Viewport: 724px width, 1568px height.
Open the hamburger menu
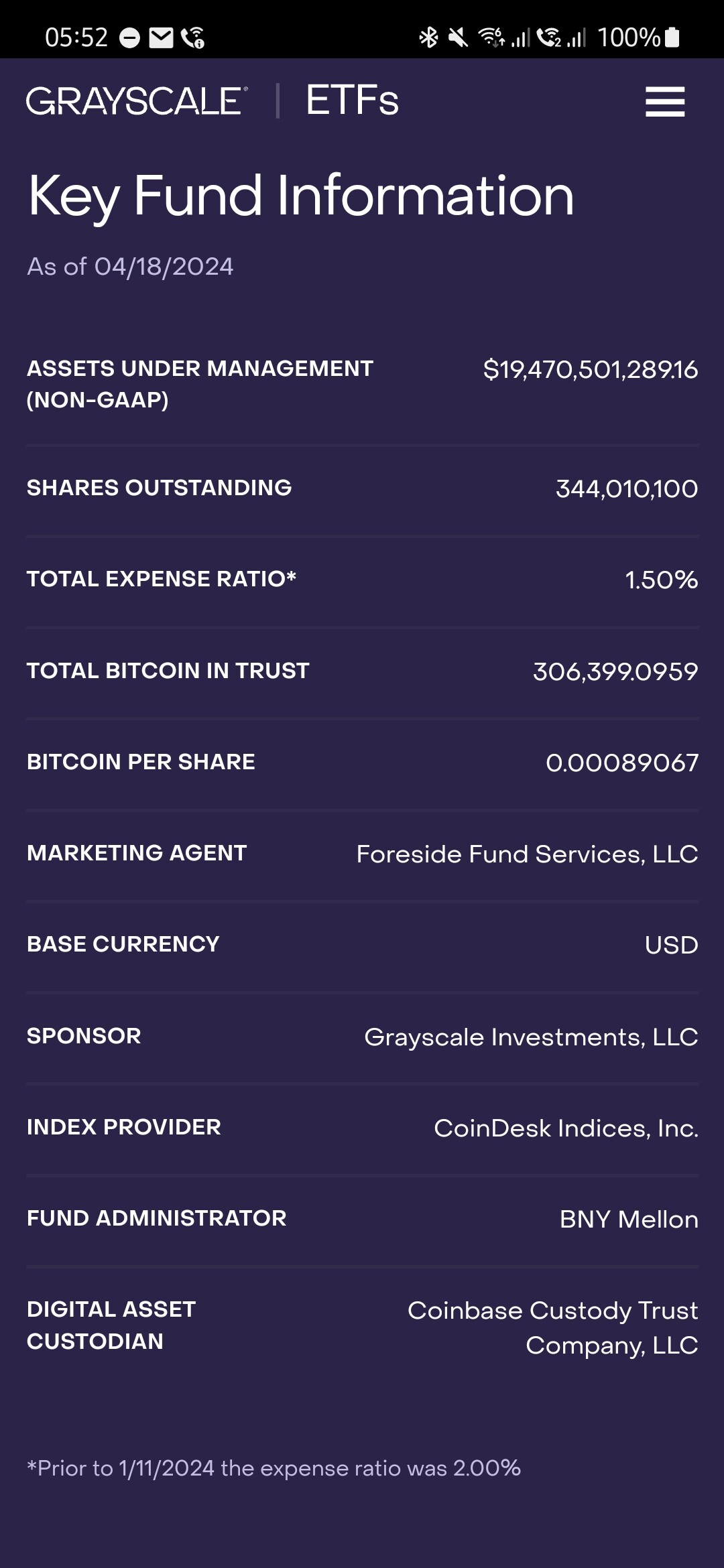click(664, 102)
